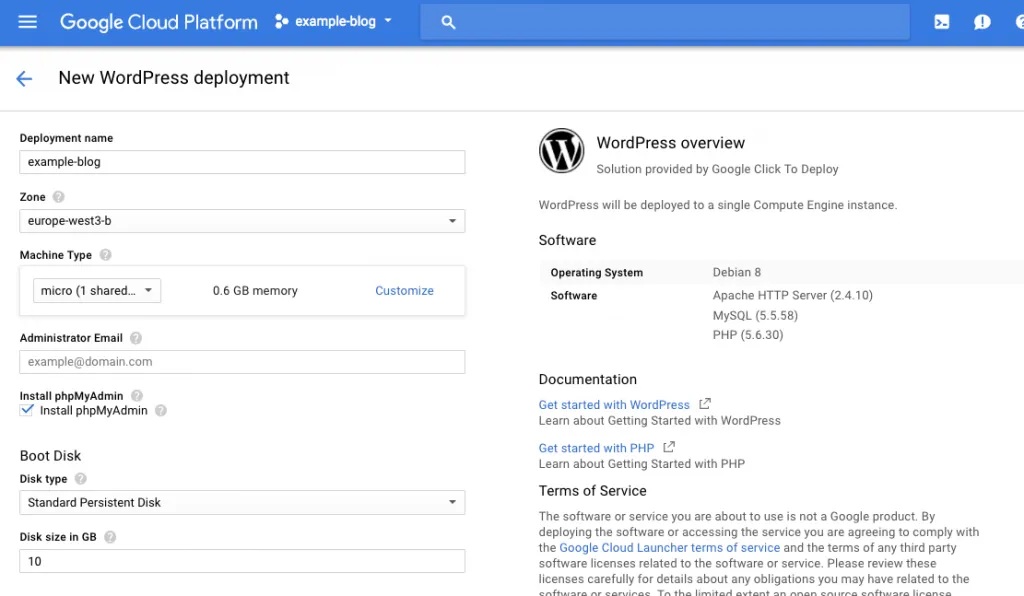Click the Administrator Email input field
This screenshot has width=1024, height=596.
click(x=242, y=362)
